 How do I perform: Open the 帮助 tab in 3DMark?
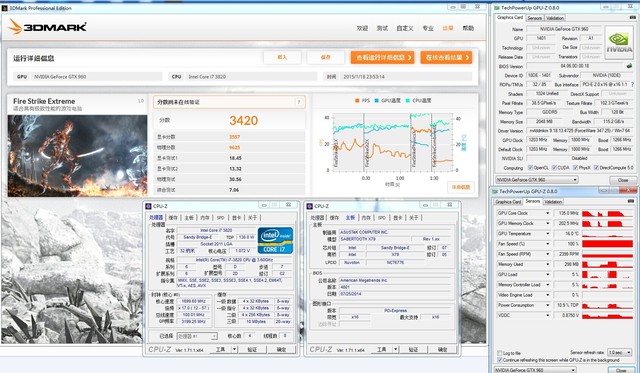tap(468, 28)
